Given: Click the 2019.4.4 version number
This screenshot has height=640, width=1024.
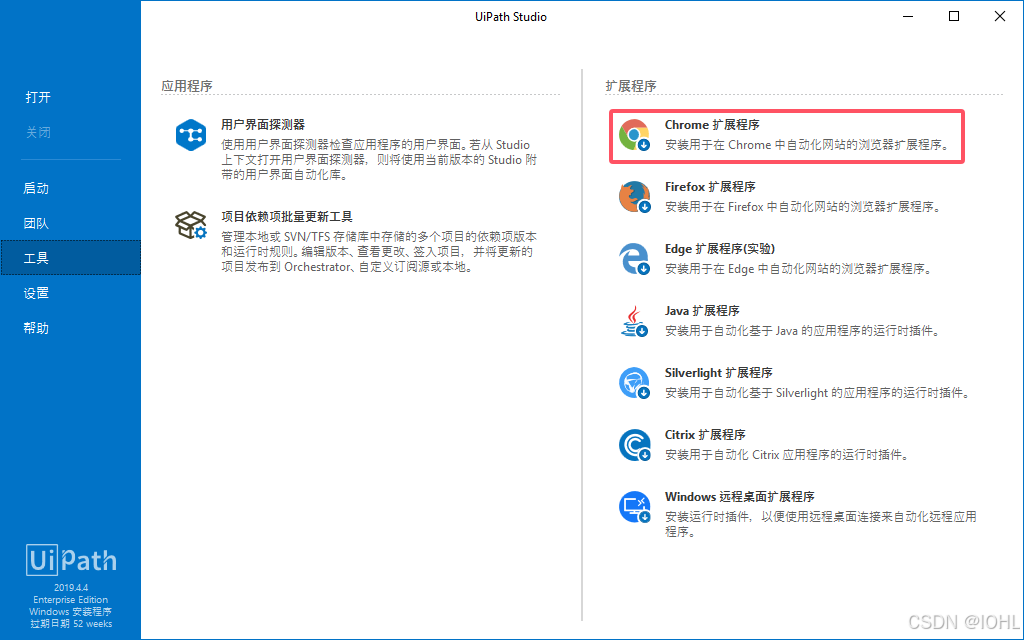Looking at the screenshot, I should 71,588.
